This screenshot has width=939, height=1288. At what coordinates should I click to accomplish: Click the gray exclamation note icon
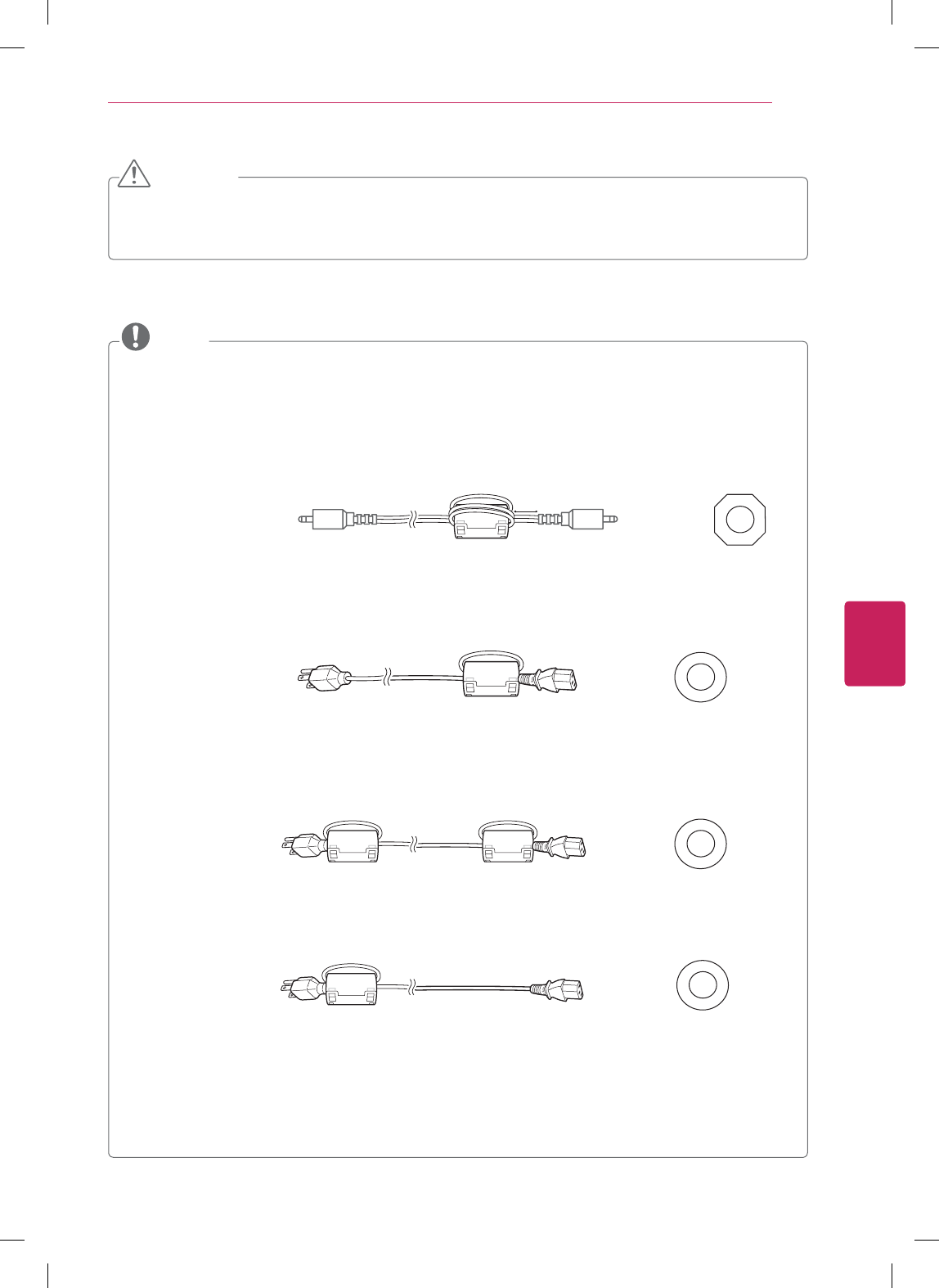point(136,336)
